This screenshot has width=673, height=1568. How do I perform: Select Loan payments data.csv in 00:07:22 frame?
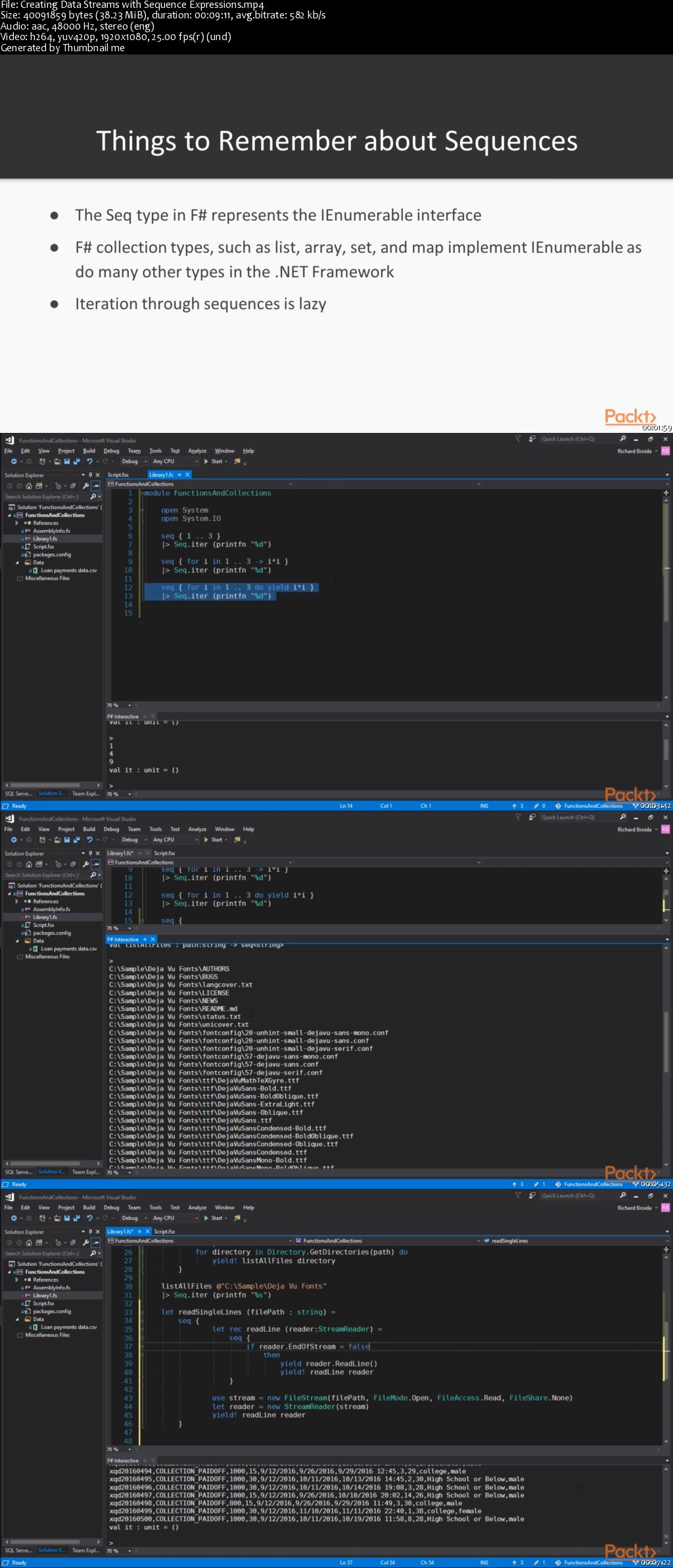(68, 1327)
